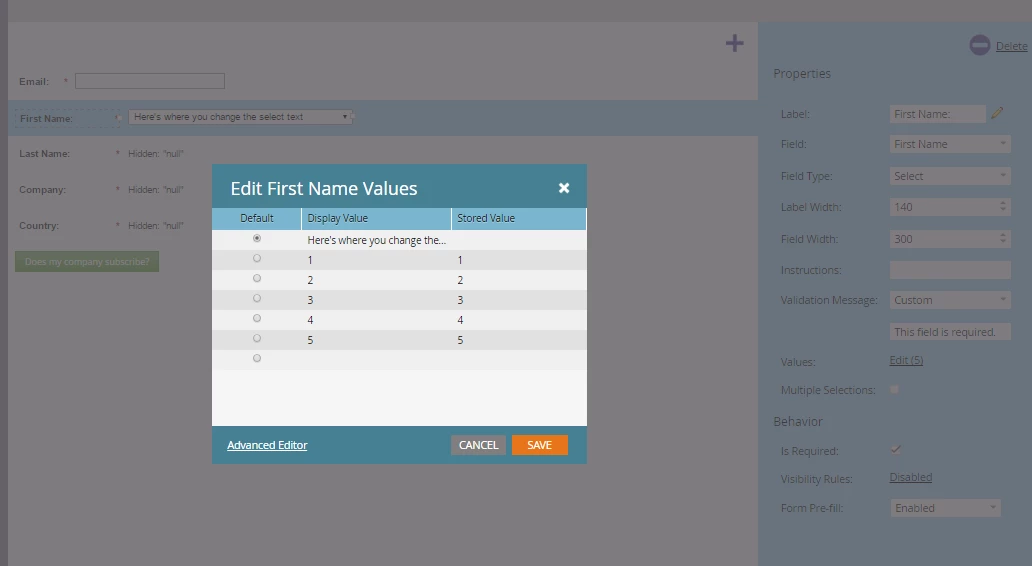Click the Delete link in Properties
Image resolution: width=1032 pixels, height=566 pixels.
click(x=1012, y=46)
